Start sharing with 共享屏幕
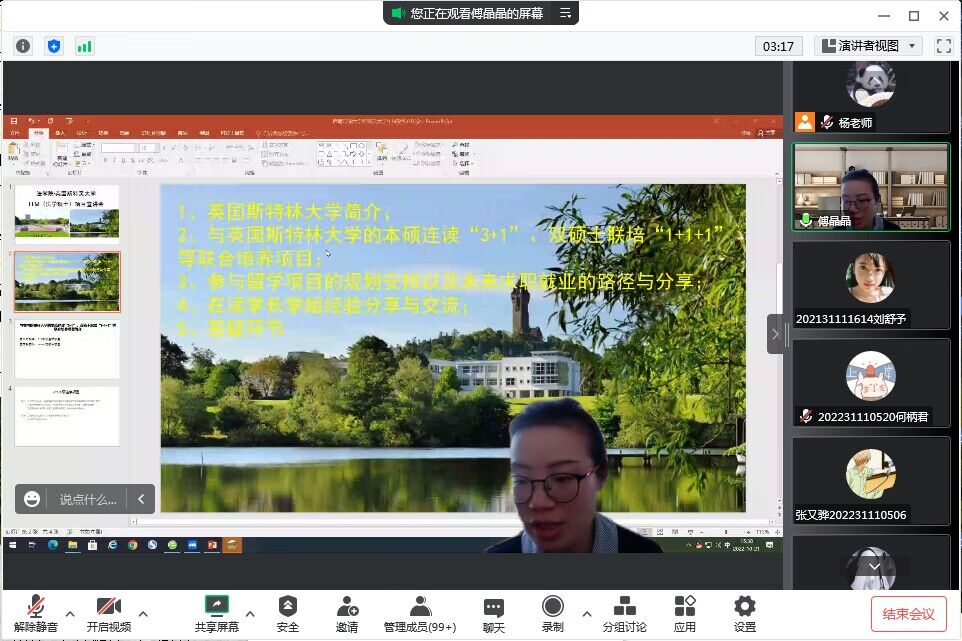 (217, 613)
